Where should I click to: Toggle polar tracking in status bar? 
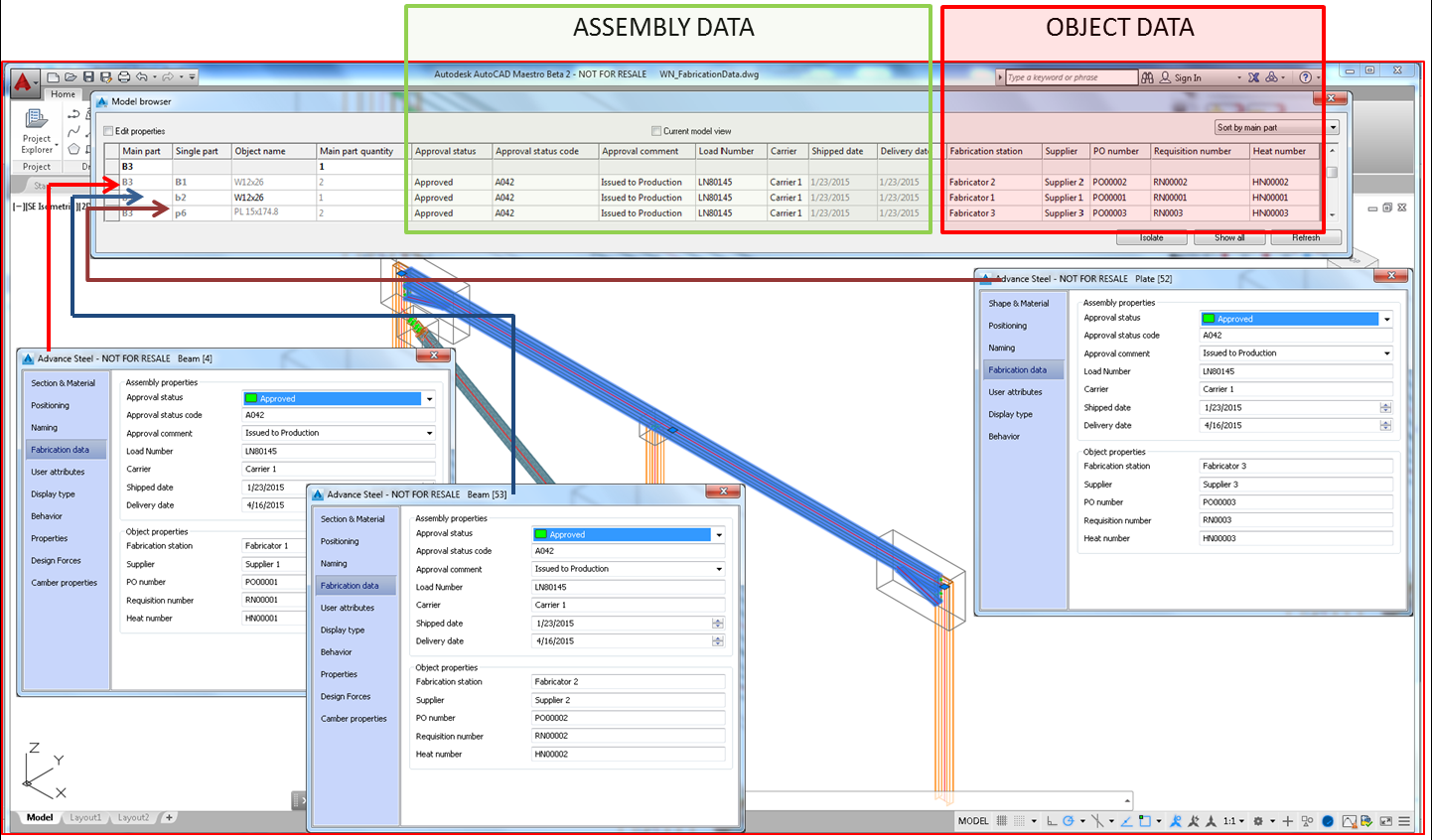point(1069,821)
